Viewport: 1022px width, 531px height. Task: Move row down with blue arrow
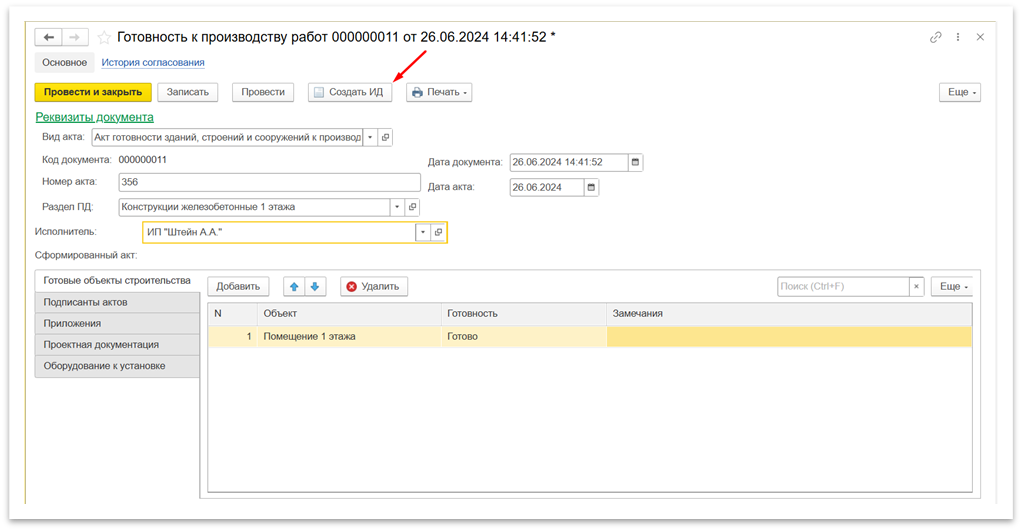tap(315, 286)
